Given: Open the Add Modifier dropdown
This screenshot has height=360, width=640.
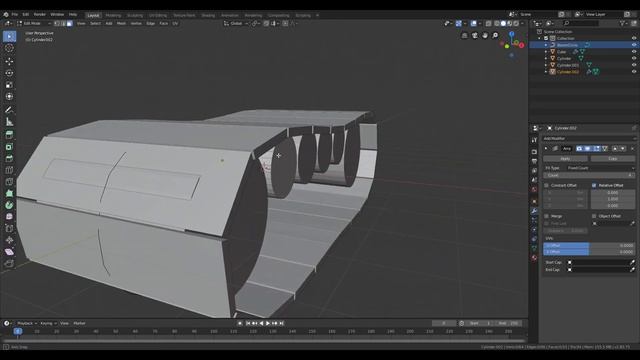Looking at the screenshot, I should click(x=589, y=138).
